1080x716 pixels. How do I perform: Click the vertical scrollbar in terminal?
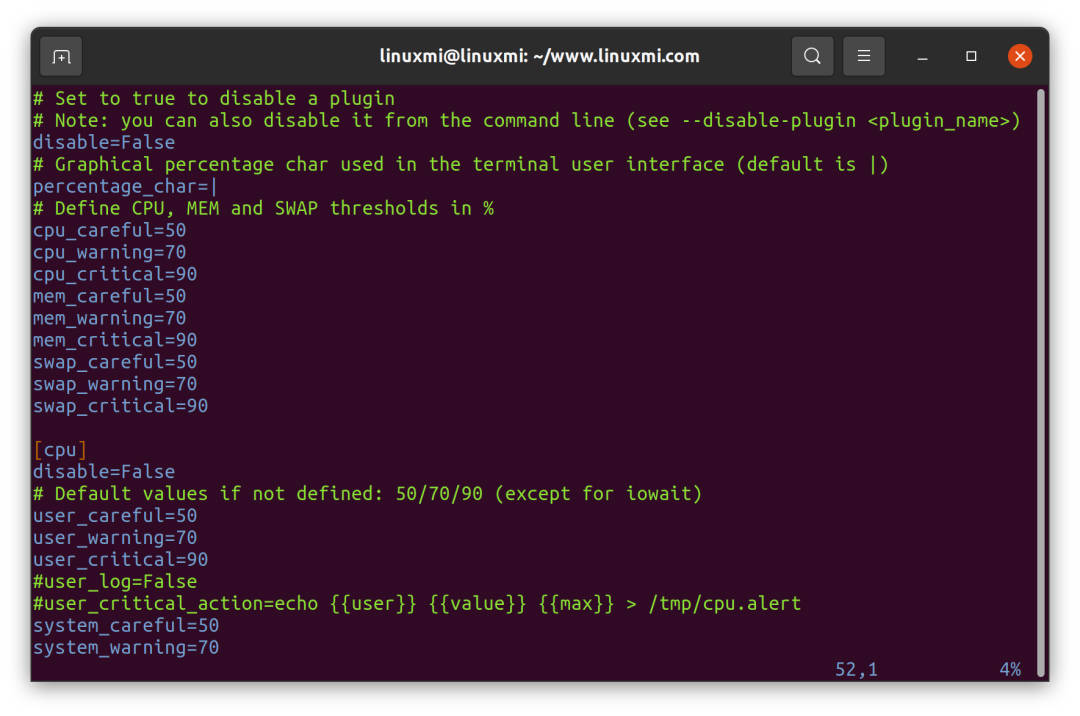1041,381
